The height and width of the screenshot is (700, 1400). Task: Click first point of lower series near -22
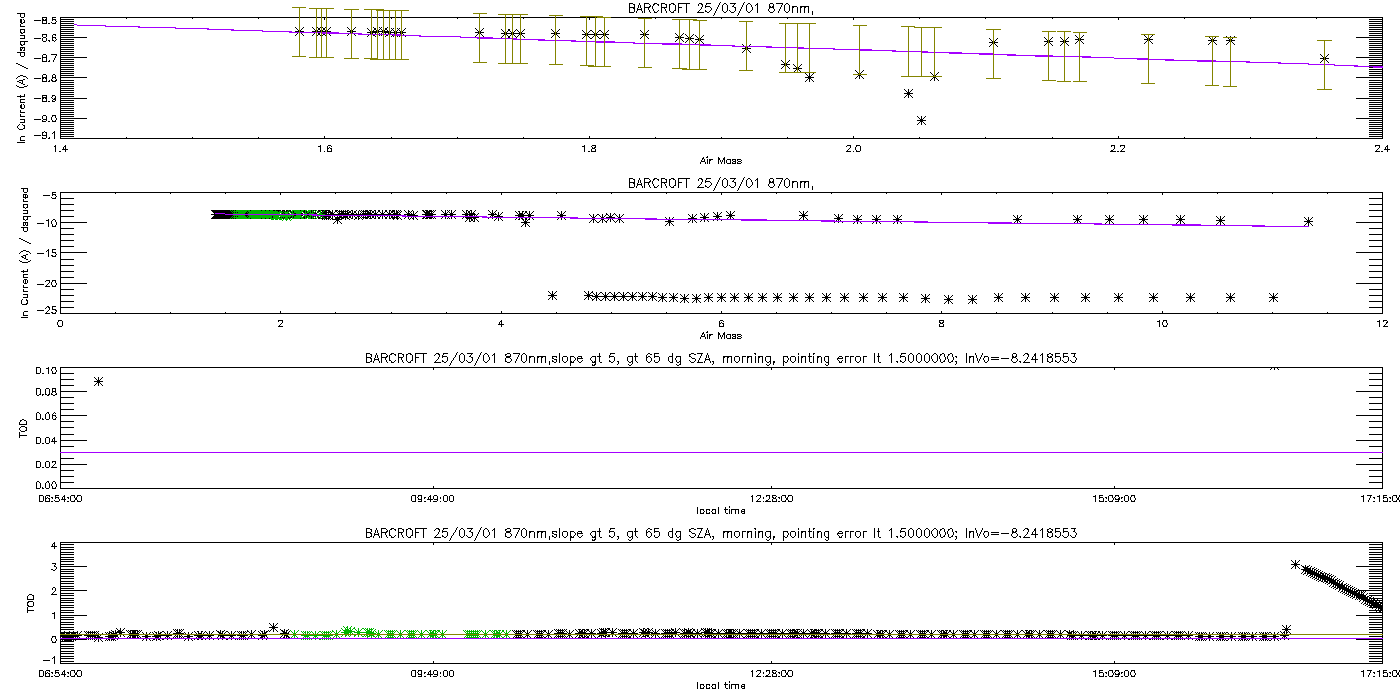tap(552, 295)
